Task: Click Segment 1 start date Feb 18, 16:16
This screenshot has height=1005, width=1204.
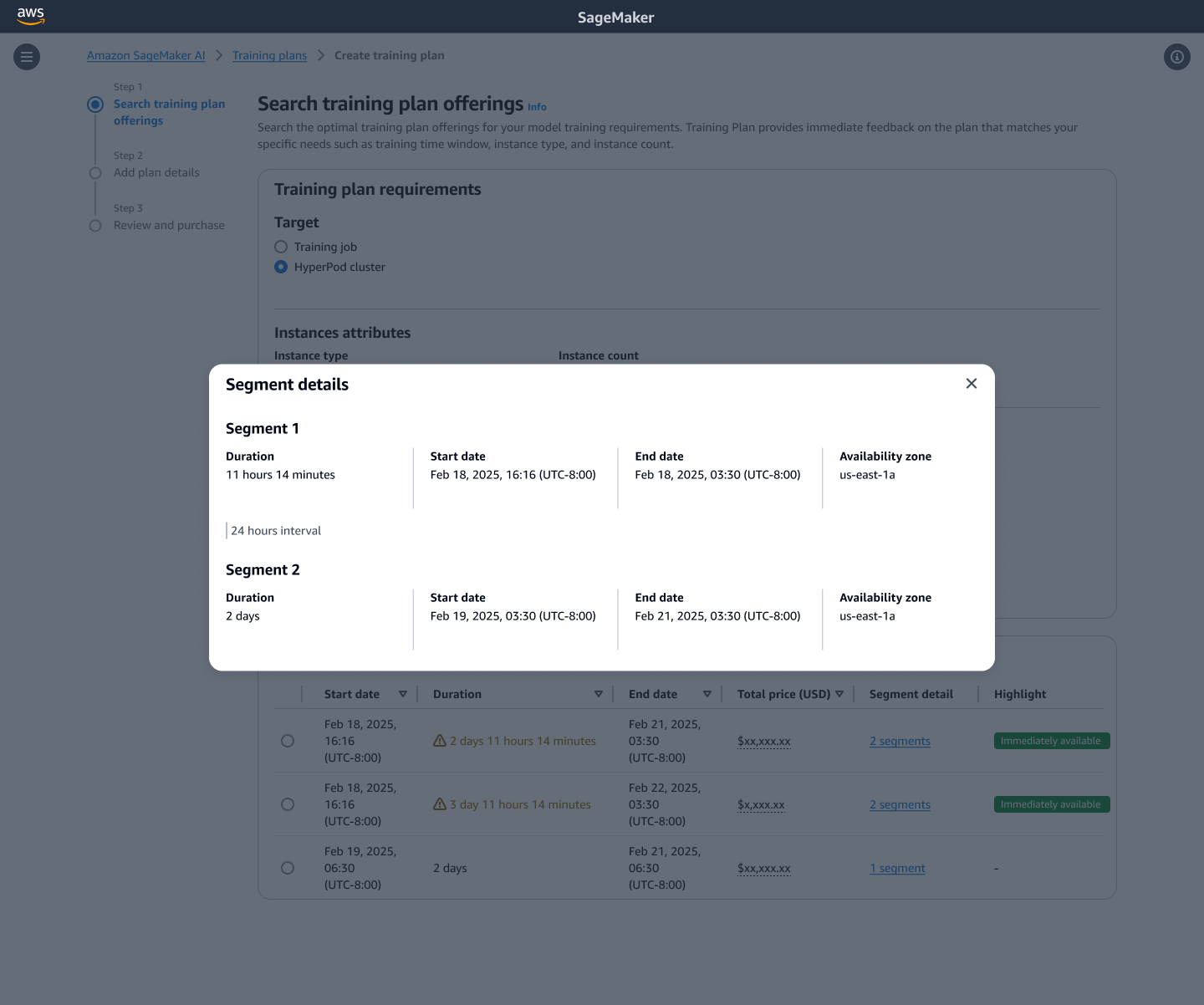Action: [x=513, y=475]
